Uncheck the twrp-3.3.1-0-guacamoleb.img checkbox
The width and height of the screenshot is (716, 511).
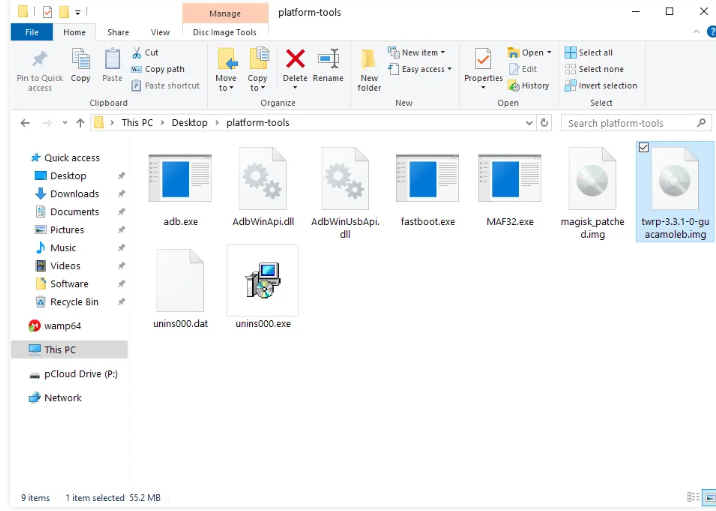644,147
